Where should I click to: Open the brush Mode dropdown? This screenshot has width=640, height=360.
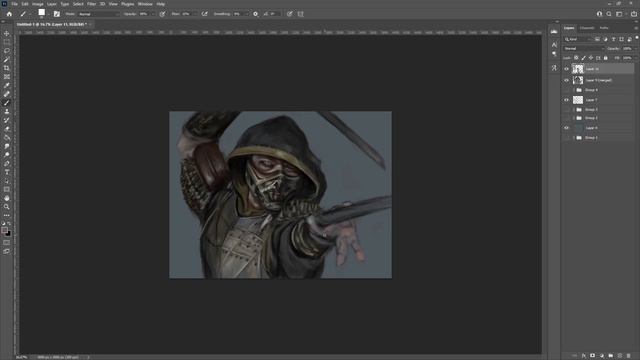(x=99, y=14)
